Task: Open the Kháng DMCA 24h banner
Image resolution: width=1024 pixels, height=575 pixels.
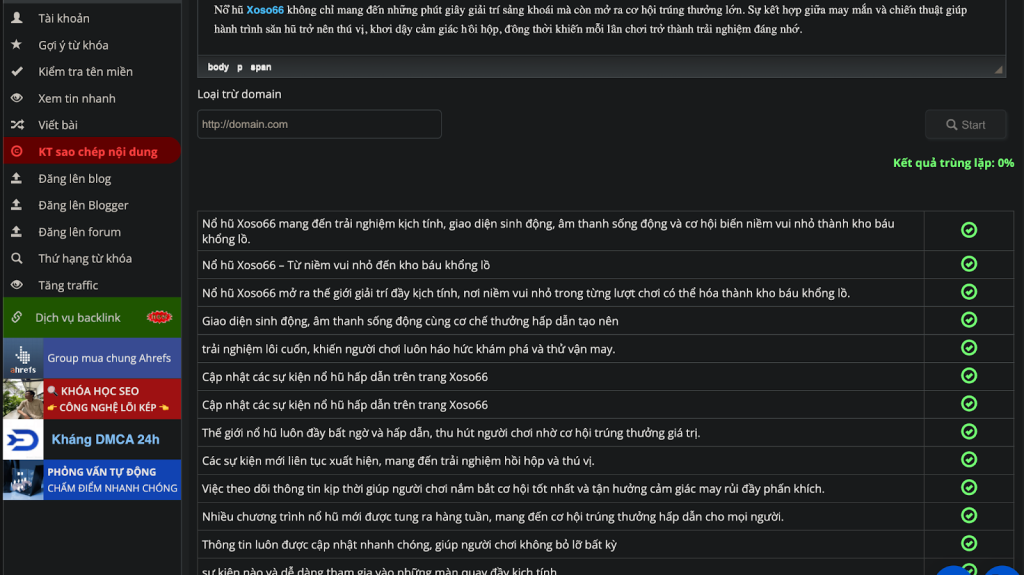Action: point(92,439)
